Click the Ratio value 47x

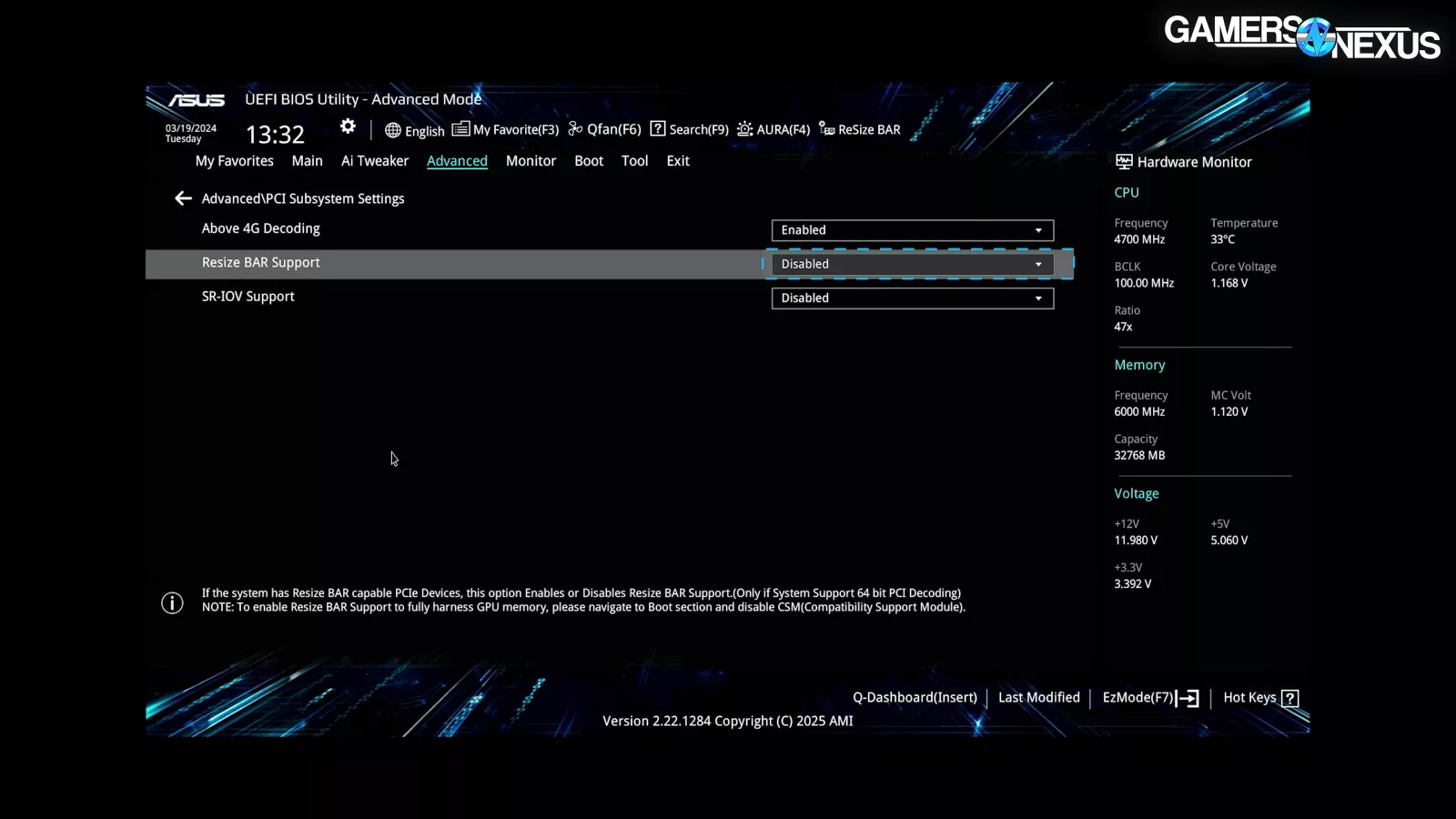pyautogui.click(x=1123, y=327)
